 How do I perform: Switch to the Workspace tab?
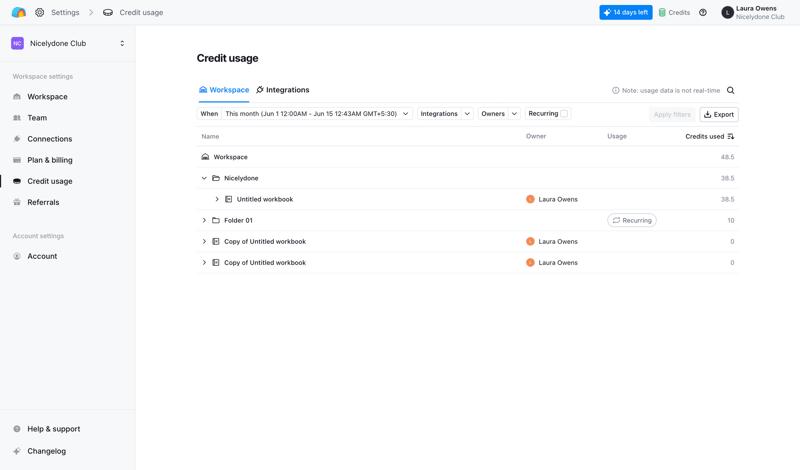224,90
